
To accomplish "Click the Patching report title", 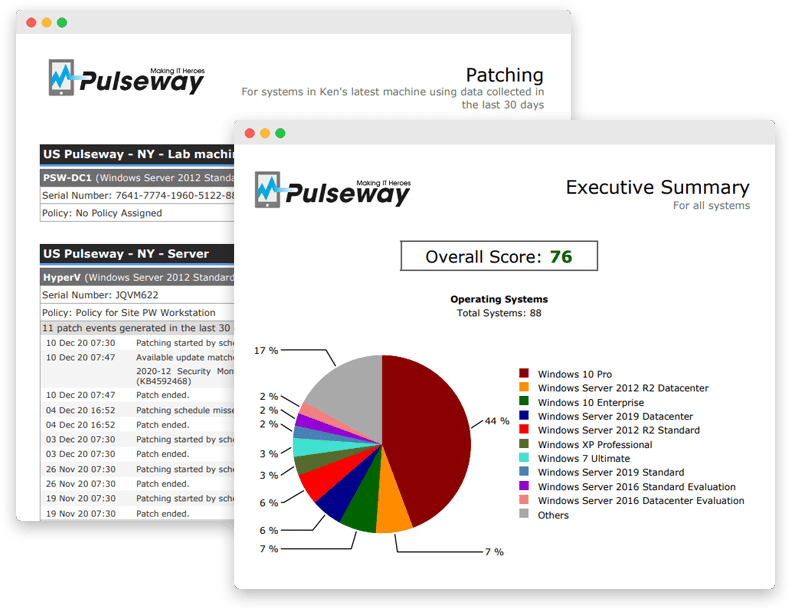I will tap(504, 75).
